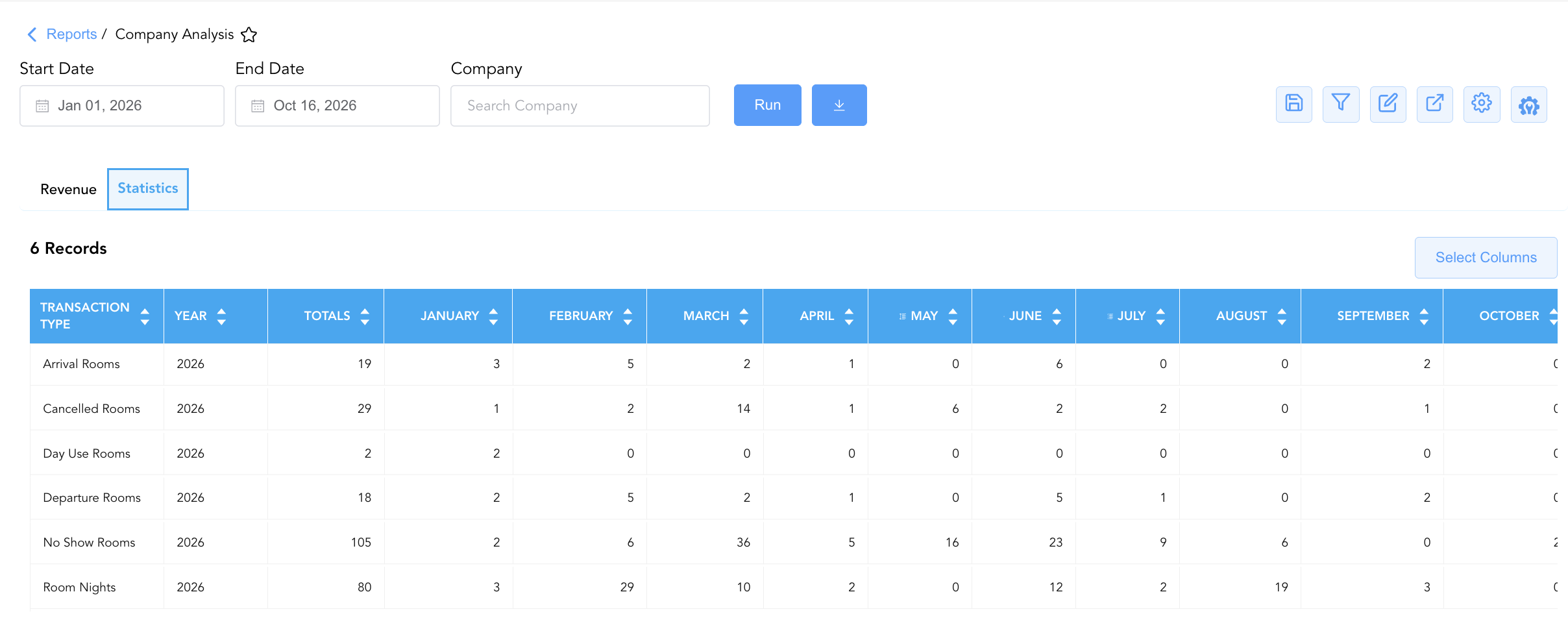Sort by Transaction Type column arrows
Image resolution: width=1568 pixels, height=618 pixels.
coord(145,316)
